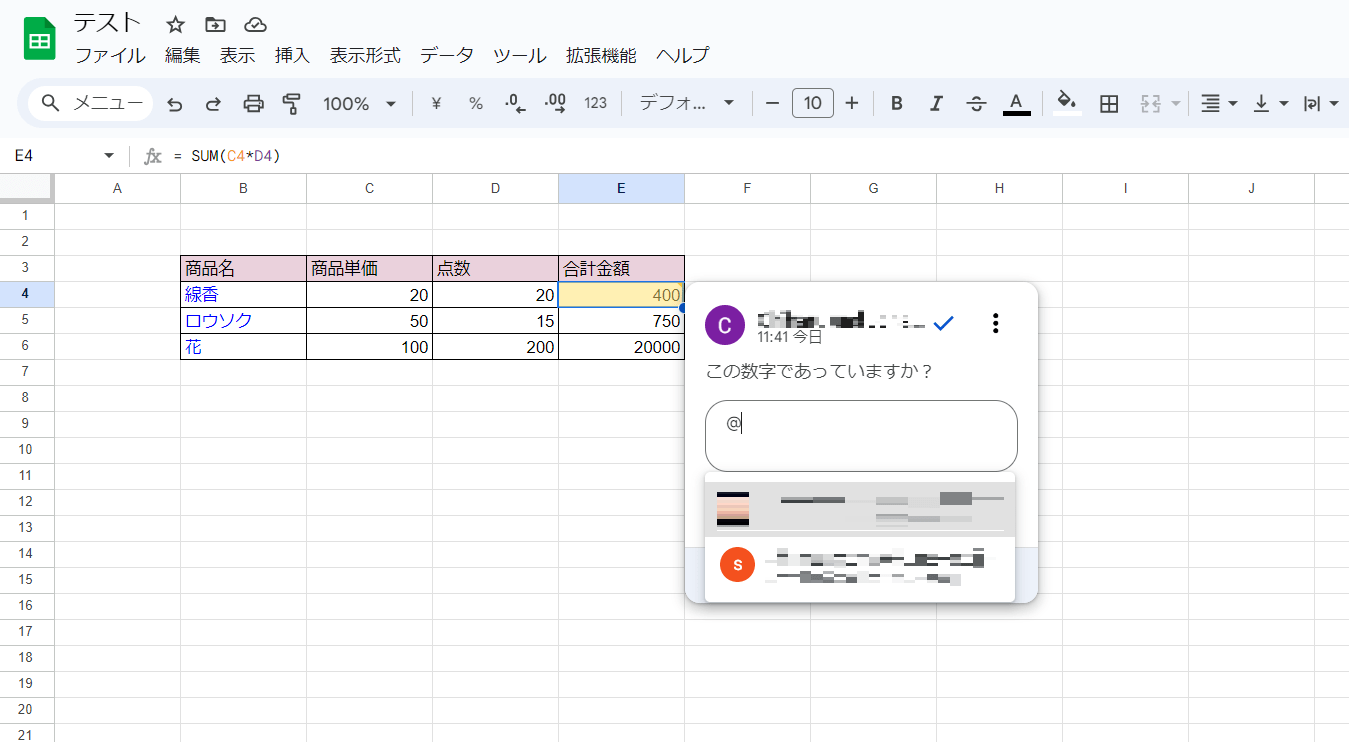The height and width of the screenshot is (742, 1349).
Task: Click the increase font size plus button
Action: click(852, 103)
